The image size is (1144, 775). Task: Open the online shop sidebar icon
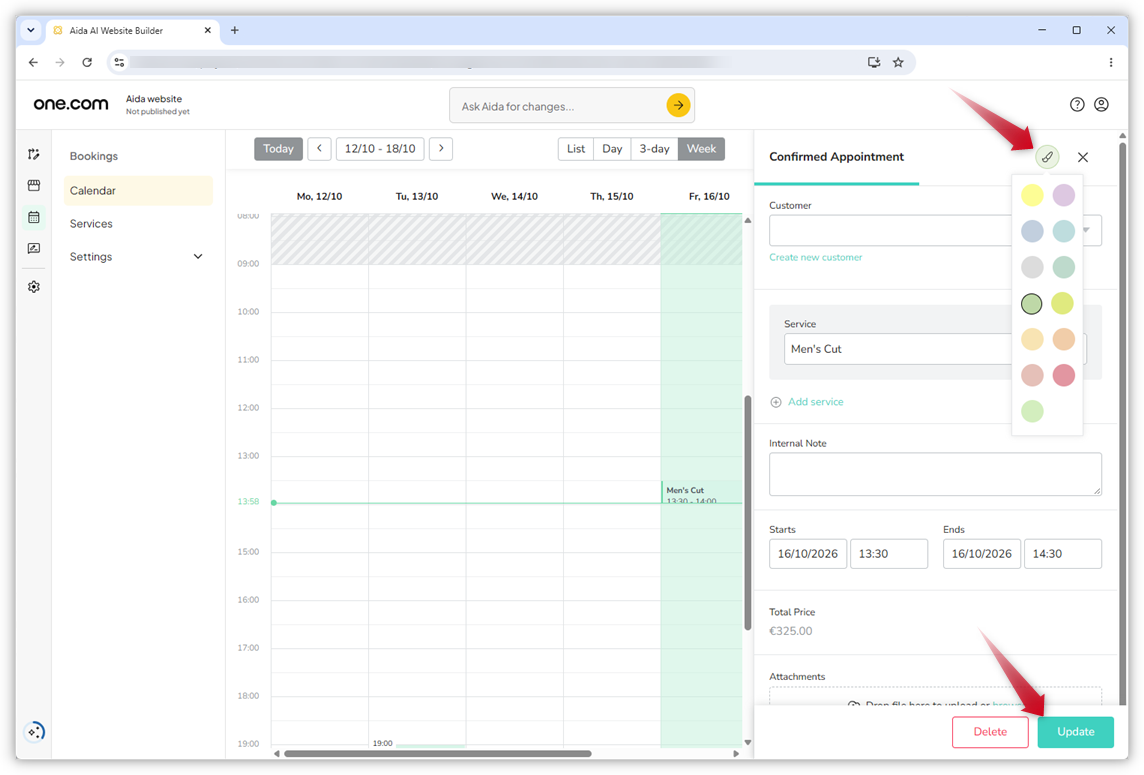pyautogui.click(x=34, y=185)
